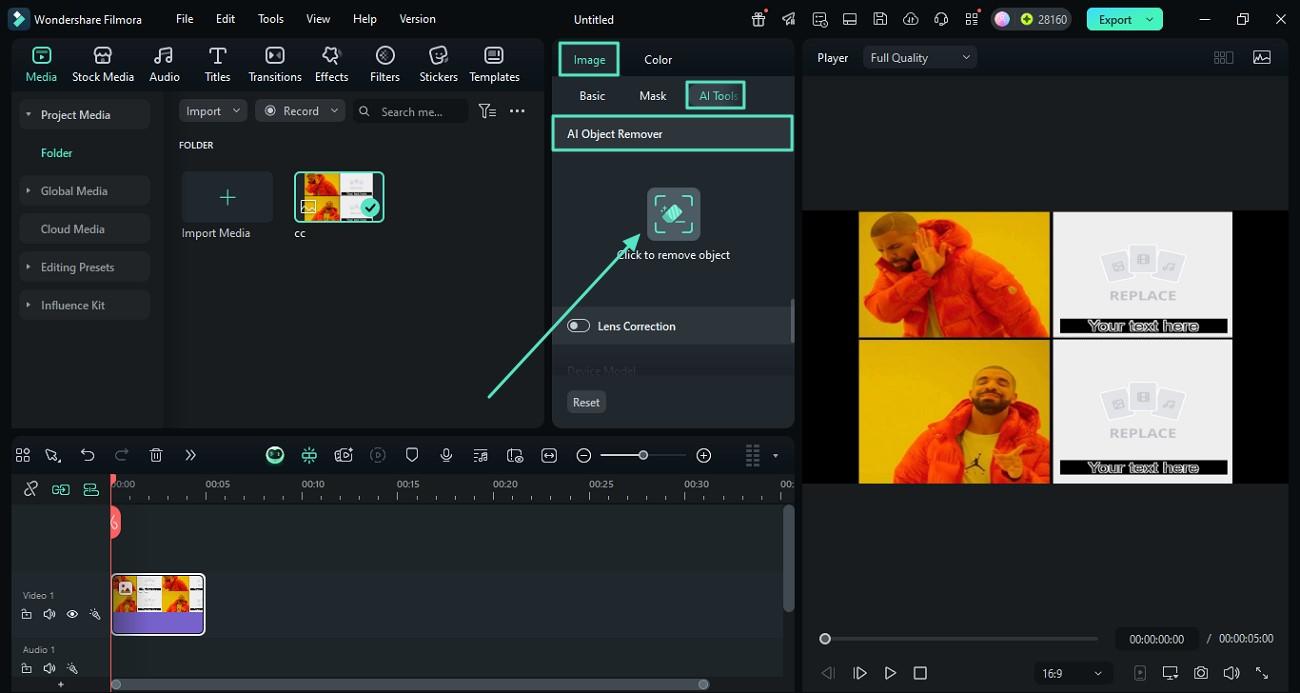Open the Audio library panel
Viewport: 1300px width, 693px height.
[164, 65]
